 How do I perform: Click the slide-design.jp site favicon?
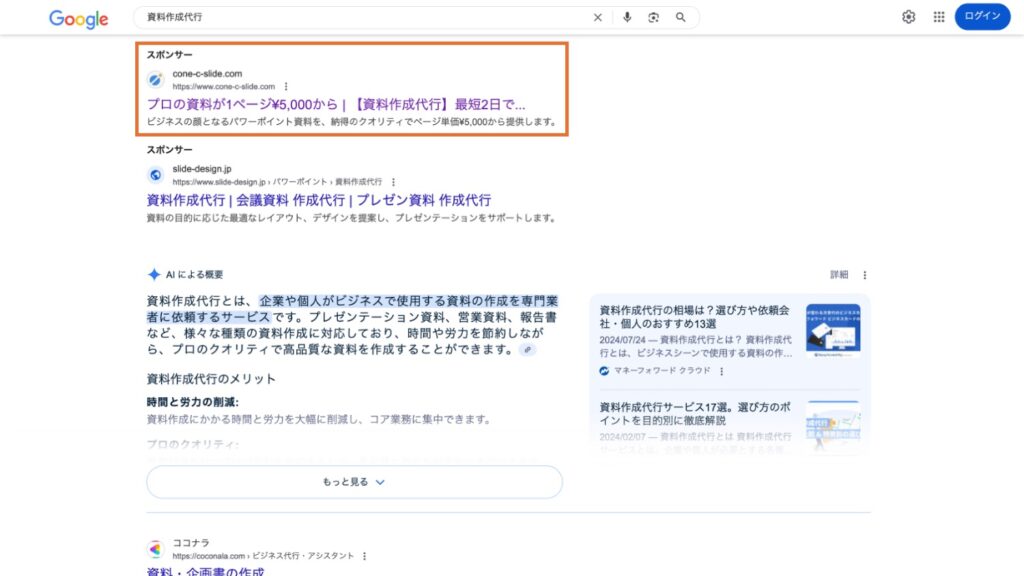155,175
